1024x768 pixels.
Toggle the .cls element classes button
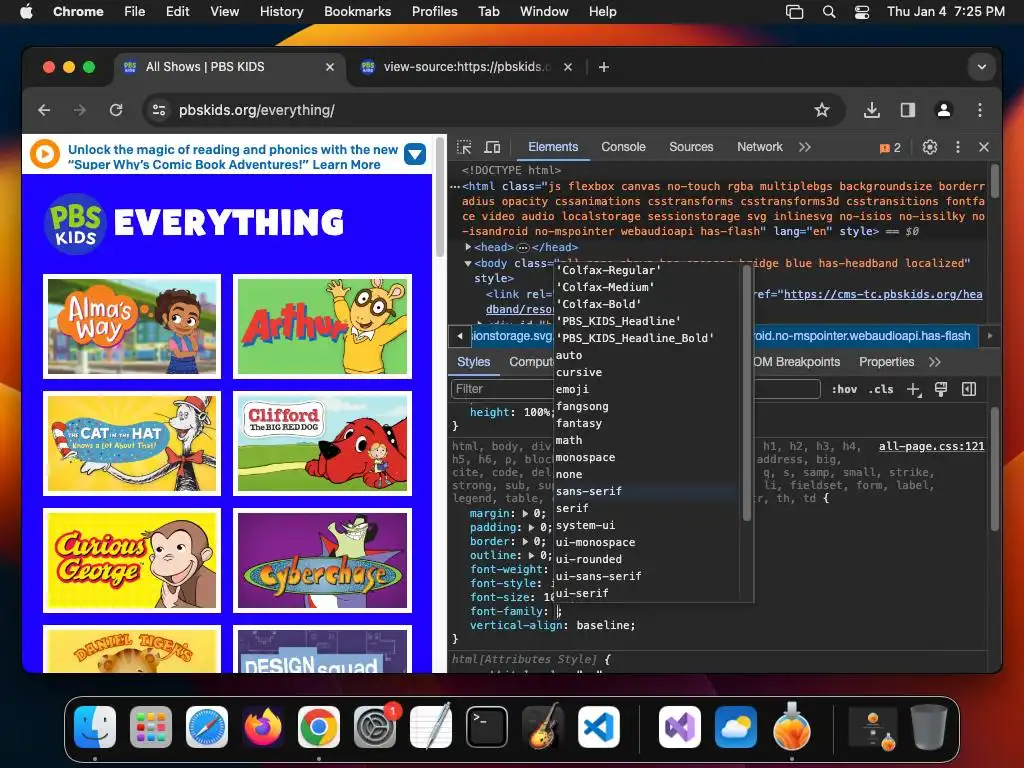[x=881, y=389]
